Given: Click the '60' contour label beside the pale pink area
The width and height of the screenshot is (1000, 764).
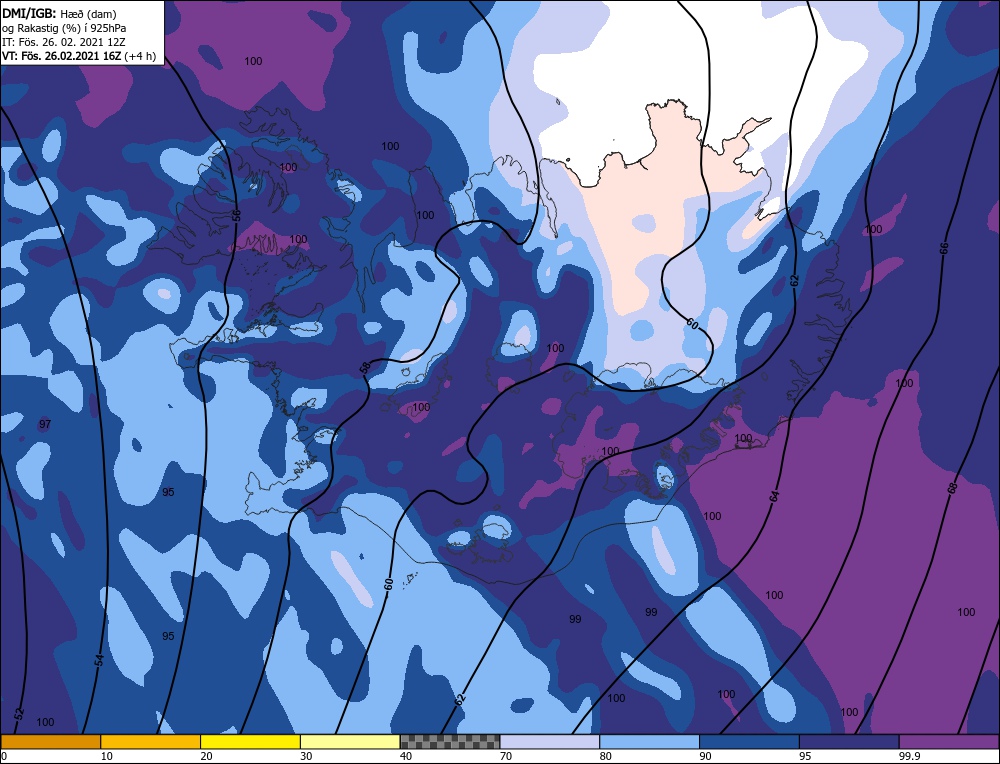Looking at the screenshot, I should (693, 324).
